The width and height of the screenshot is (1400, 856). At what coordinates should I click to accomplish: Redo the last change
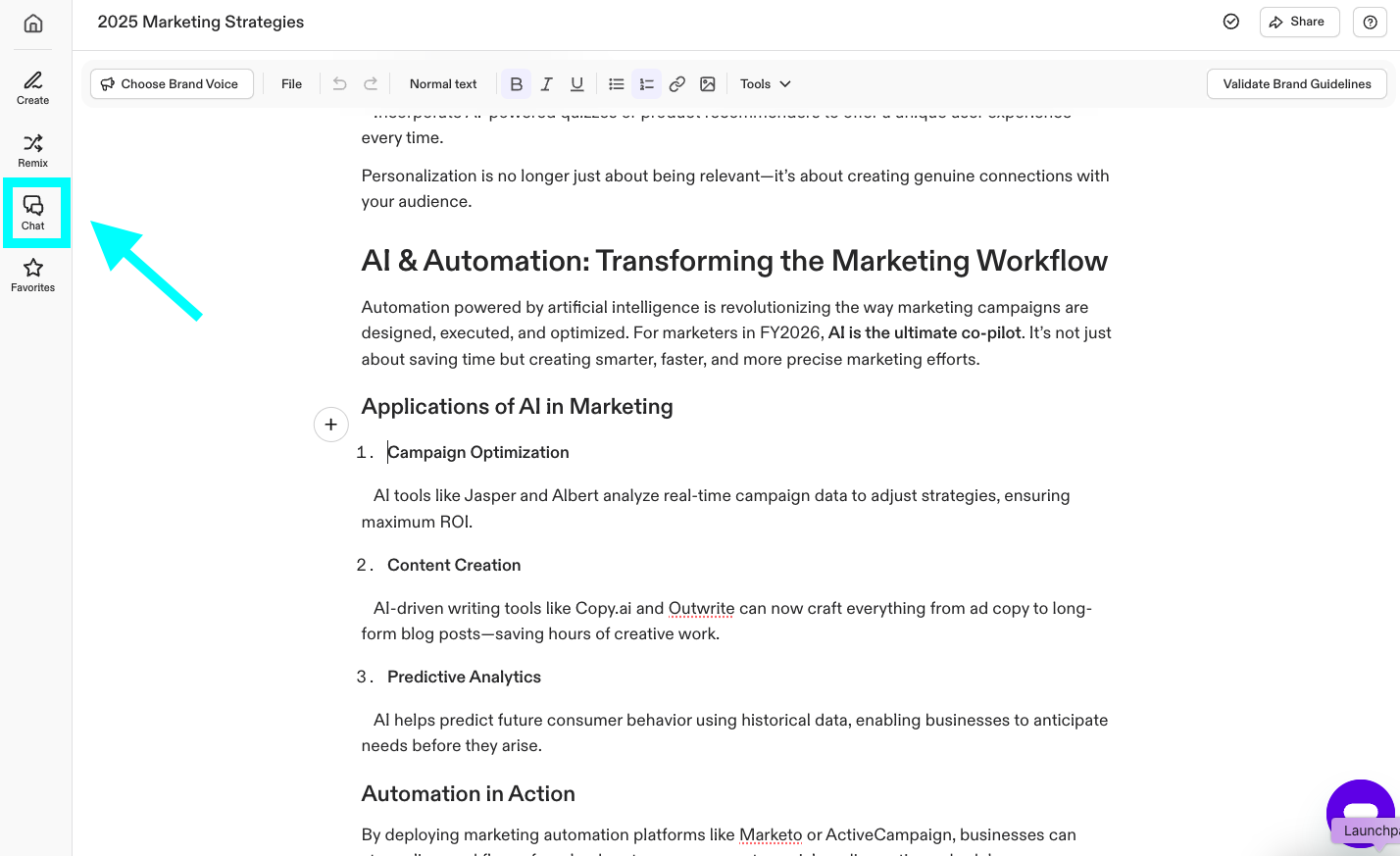point(371,84)
